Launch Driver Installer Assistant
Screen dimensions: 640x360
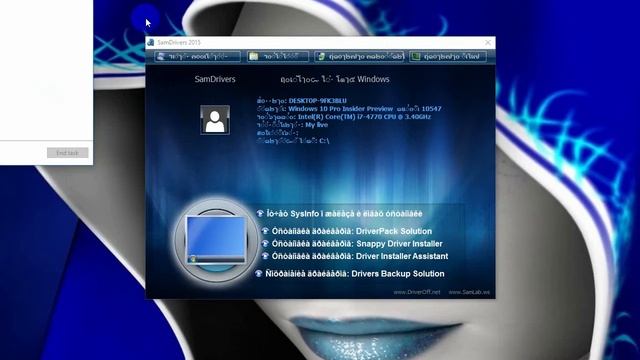point(355,256)
